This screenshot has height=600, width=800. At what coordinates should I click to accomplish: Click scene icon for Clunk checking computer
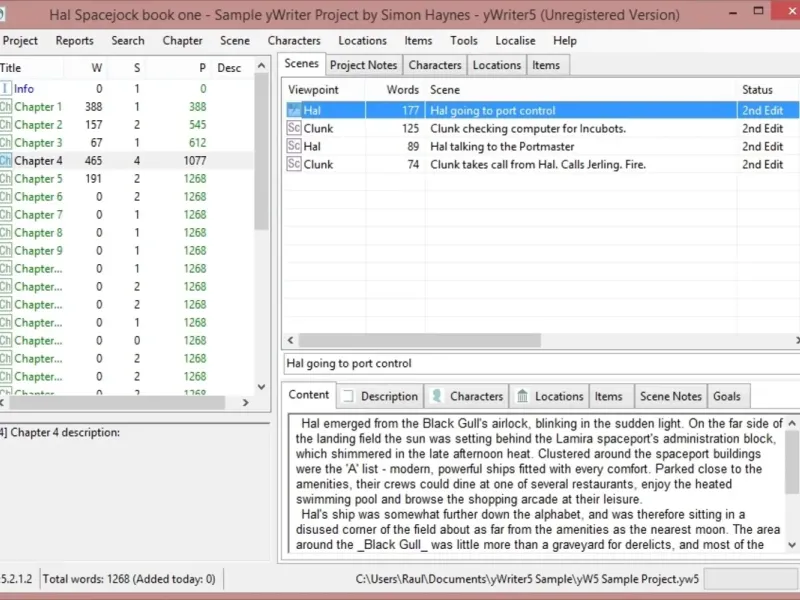[x=294, y=128]
